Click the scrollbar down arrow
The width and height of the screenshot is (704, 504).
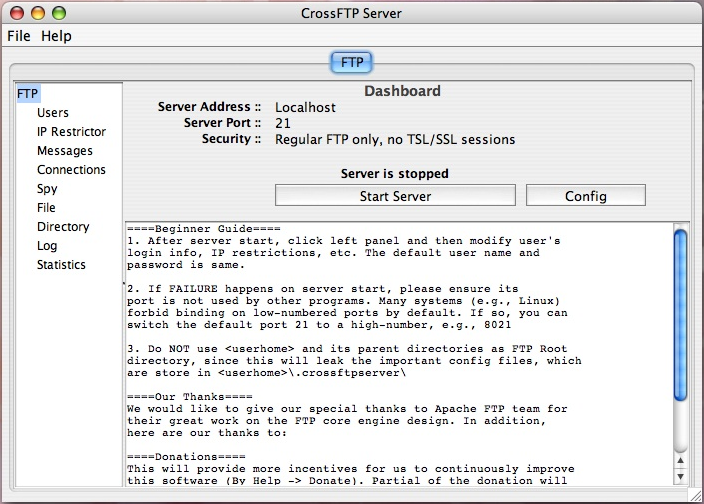tap(680, 477)
